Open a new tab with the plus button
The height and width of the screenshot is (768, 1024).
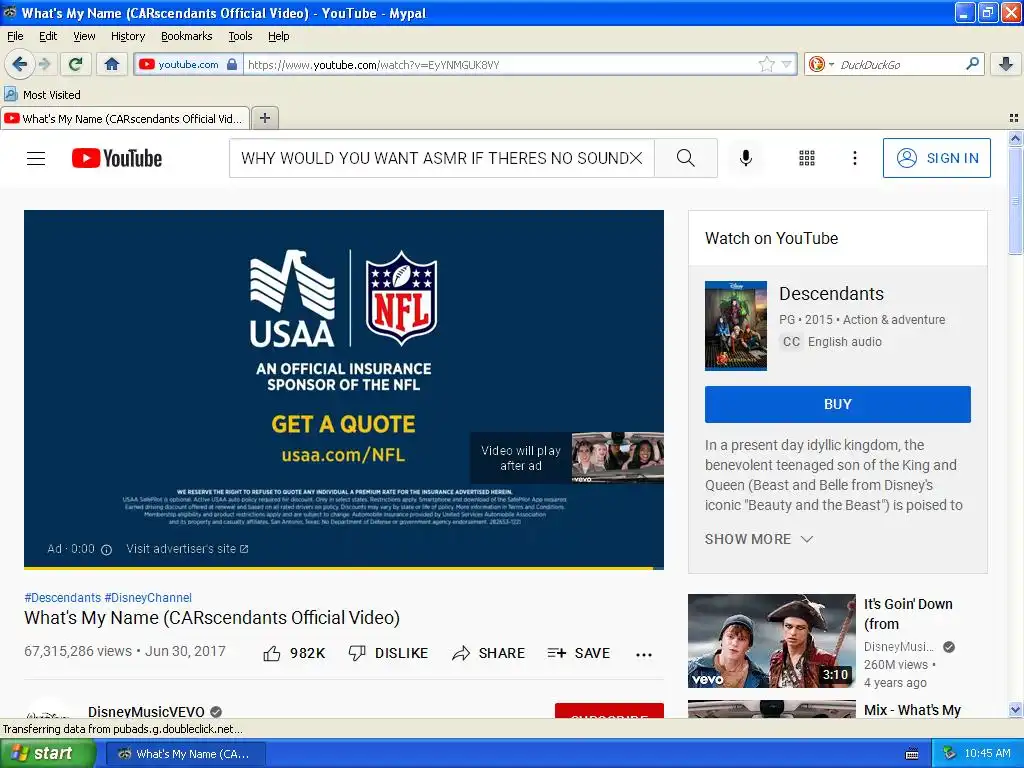[x=264, y=118]
